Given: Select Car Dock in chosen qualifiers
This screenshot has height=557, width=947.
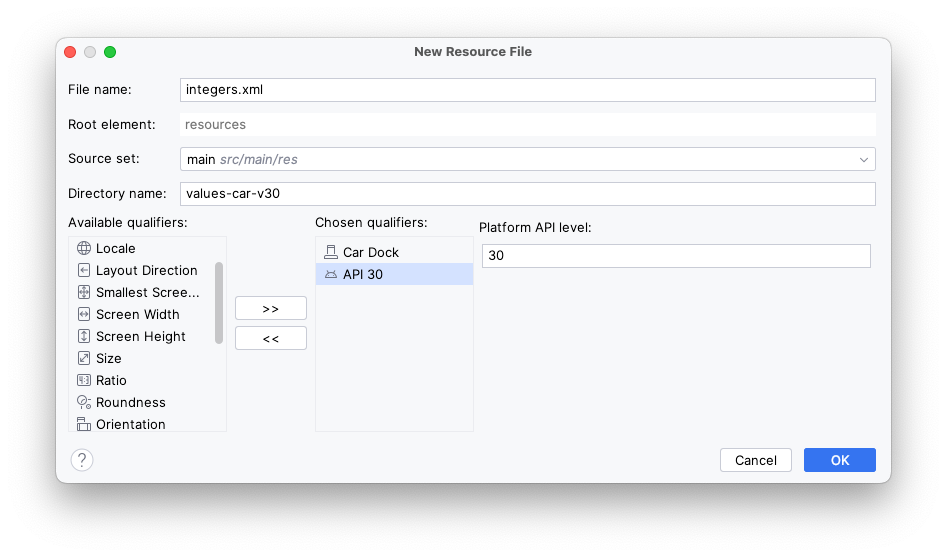Looking at the screenshot, I should [x=370, y=252].
